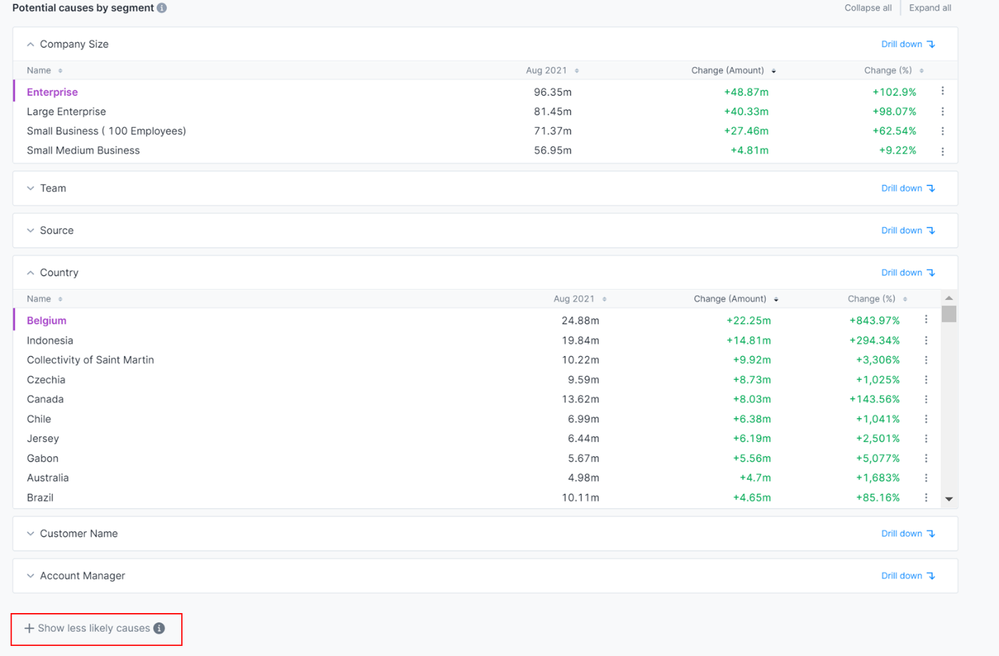Open the three-dot menu for Enterprise row
999x656 pixels.
(942, 91)
